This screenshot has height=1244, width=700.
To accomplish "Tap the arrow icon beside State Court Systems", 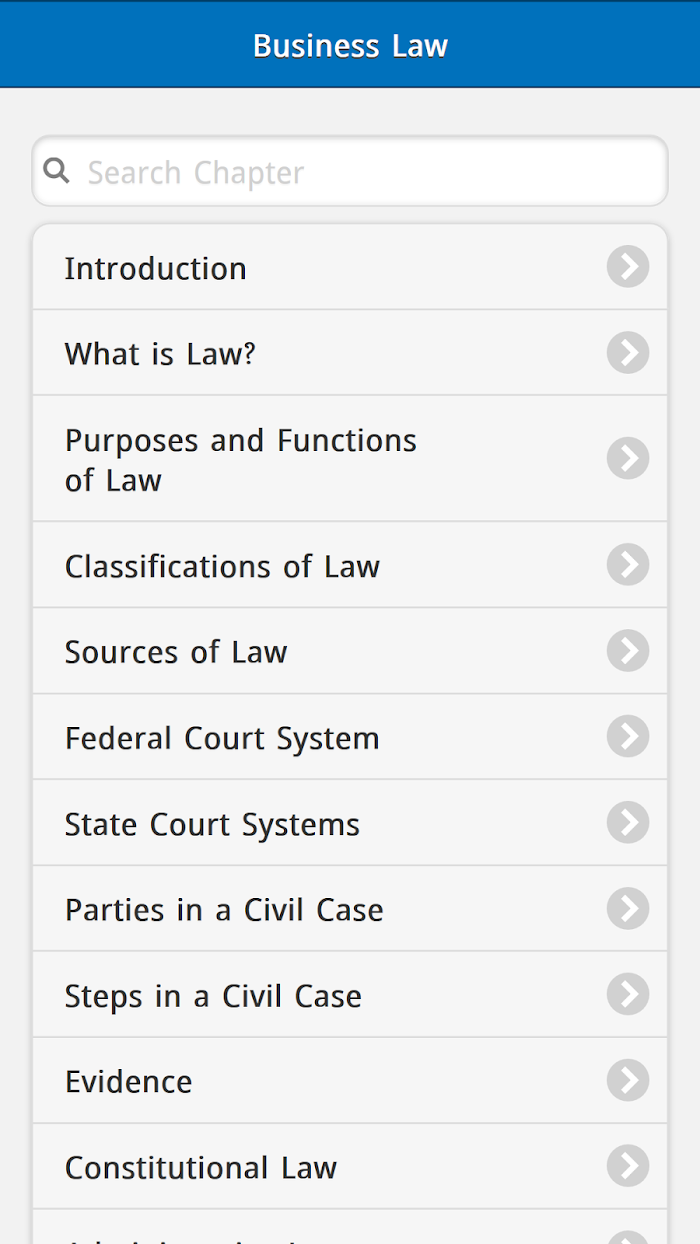I will point(628,823).
